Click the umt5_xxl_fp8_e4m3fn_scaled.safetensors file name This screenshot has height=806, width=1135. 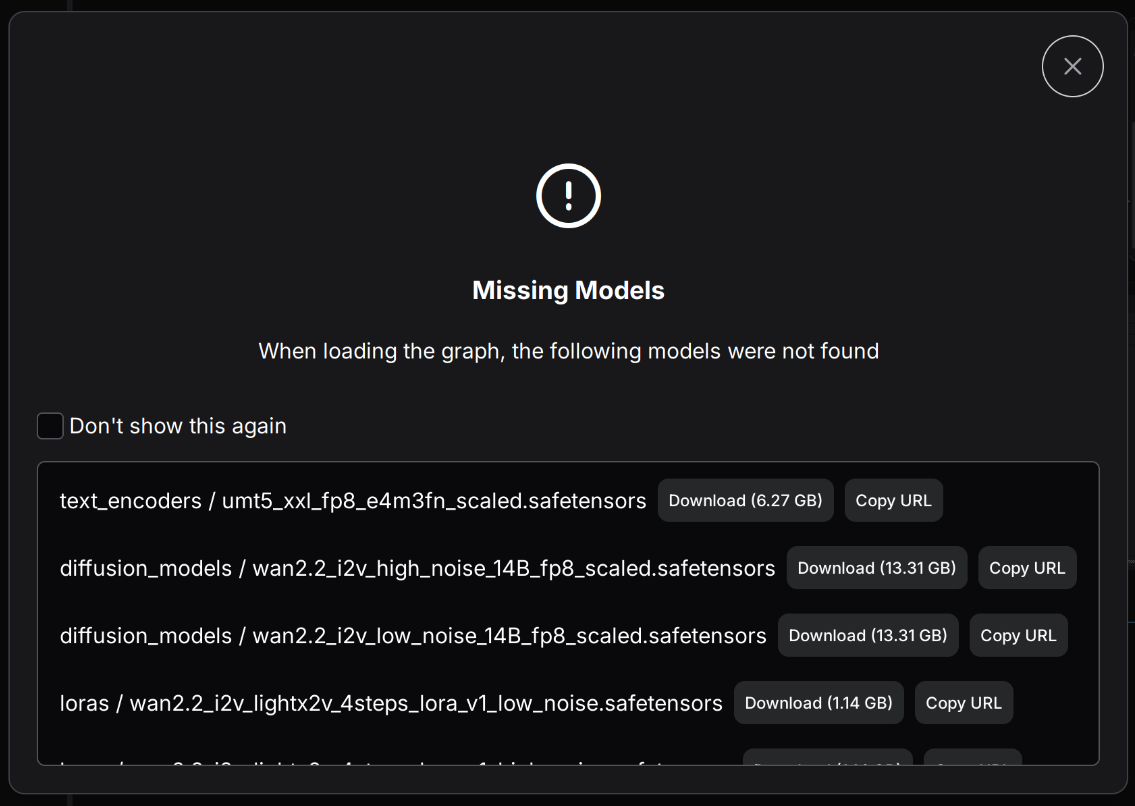point(434,501)
